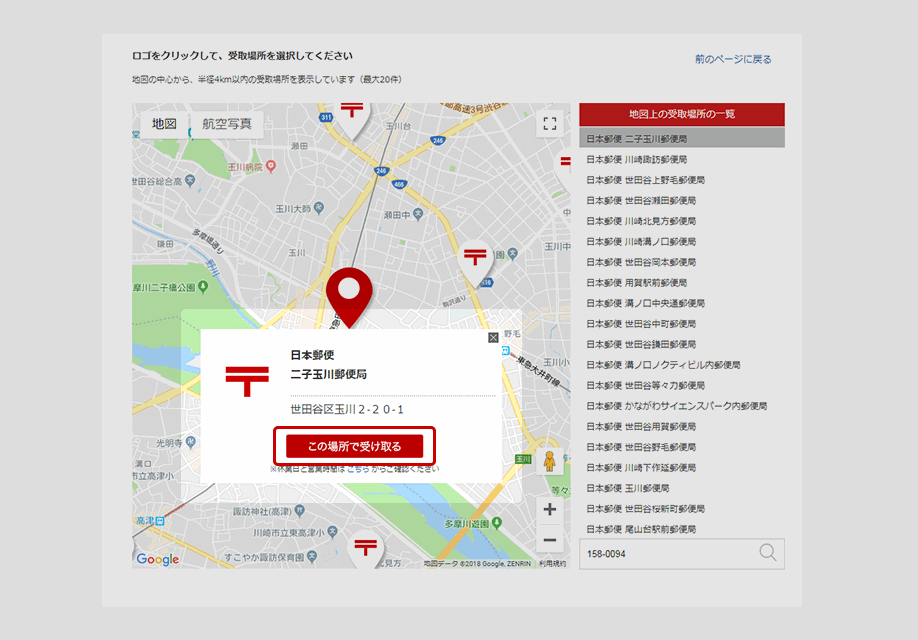Open the Google logo on map

click(158, 559)
